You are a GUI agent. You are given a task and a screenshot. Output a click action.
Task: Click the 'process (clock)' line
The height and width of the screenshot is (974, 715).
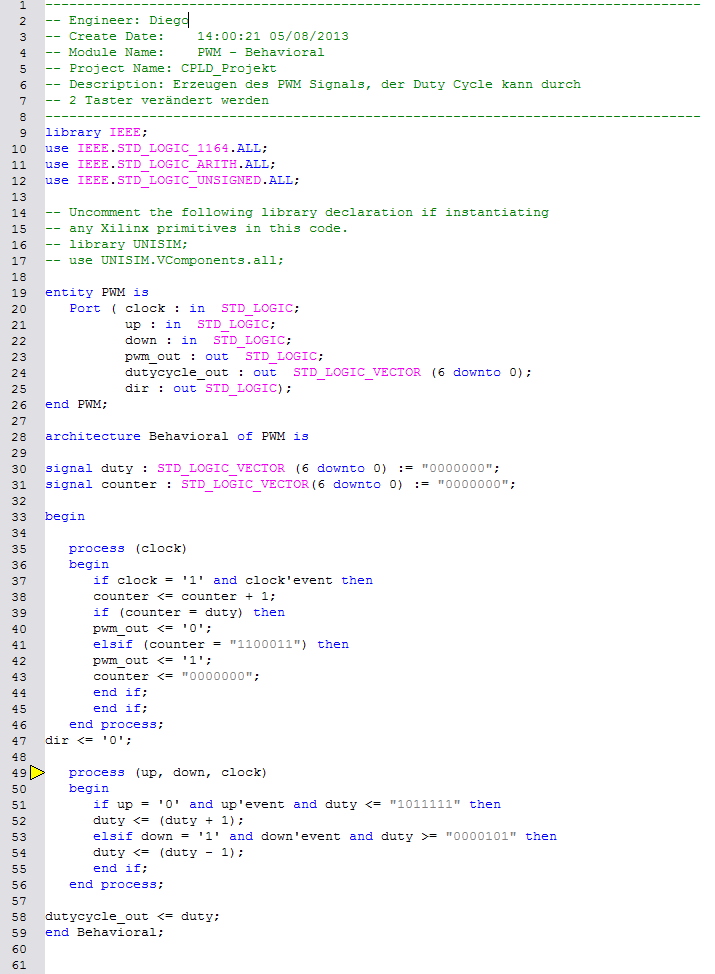pos(128,548)
